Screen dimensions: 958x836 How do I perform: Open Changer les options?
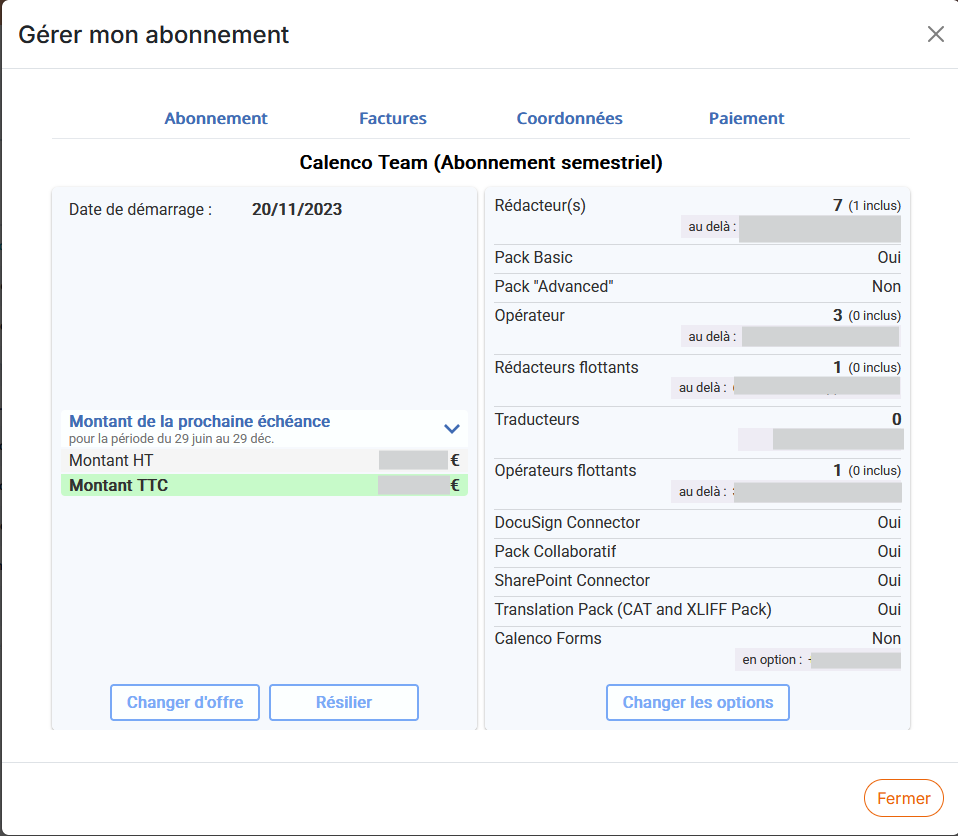[x=698, y=702]
